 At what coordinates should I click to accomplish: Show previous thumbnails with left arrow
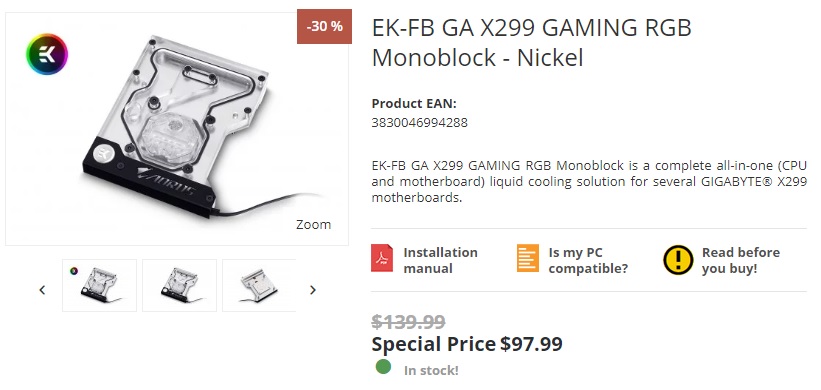pyautogui.click(x=42, y=289)
